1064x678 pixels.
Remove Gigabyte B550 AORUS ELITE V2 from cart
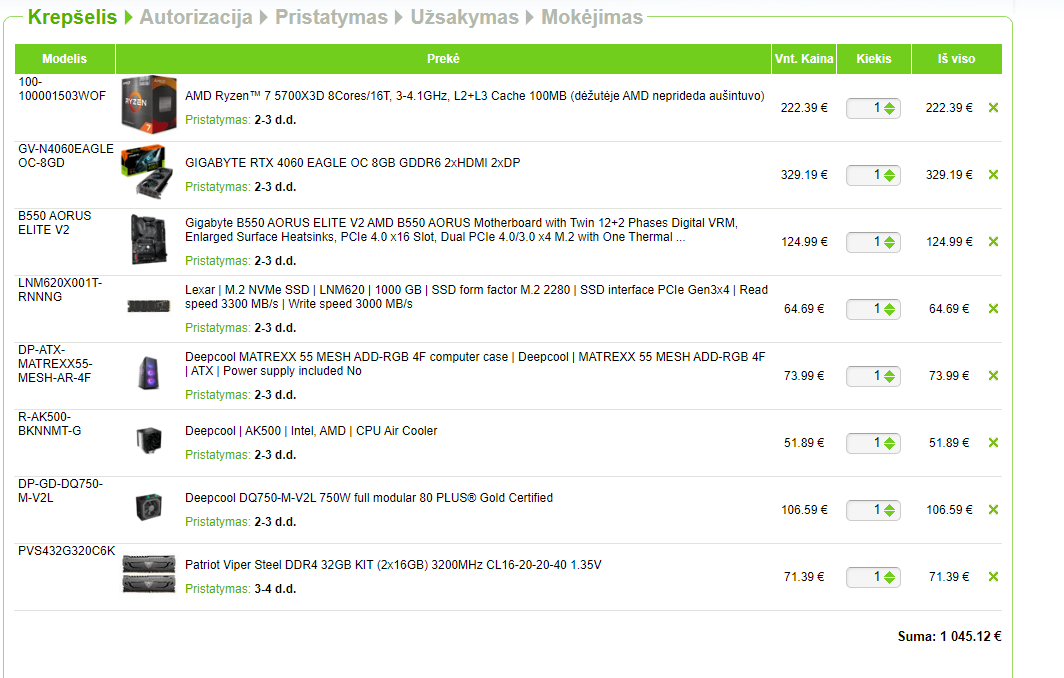tap(993, 242)
